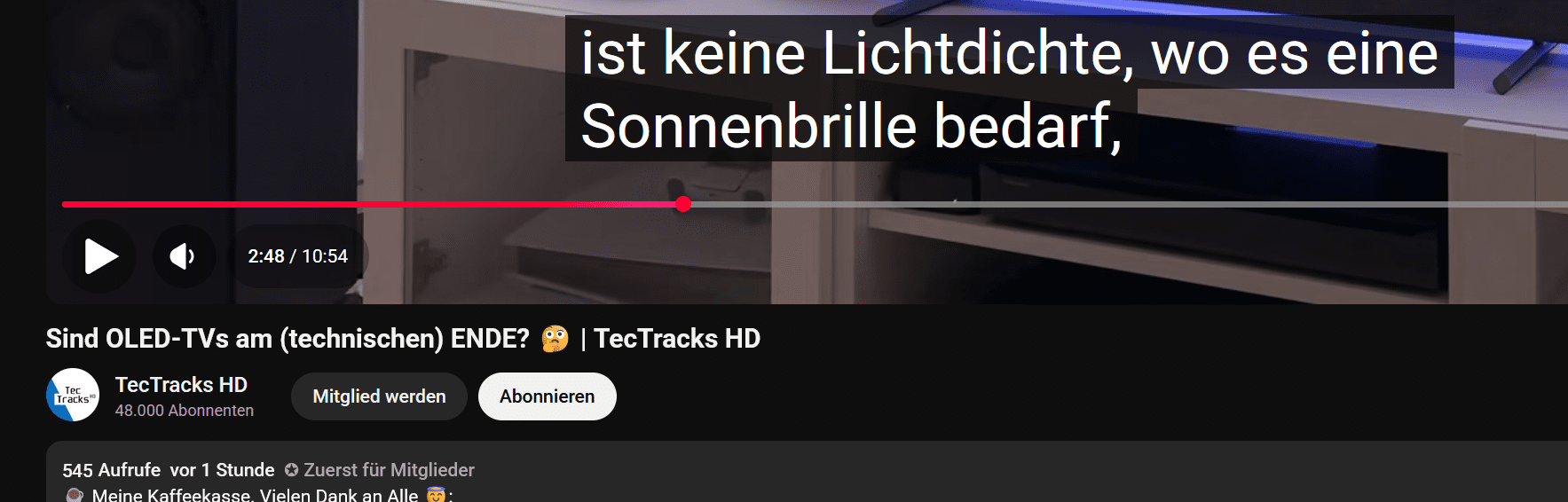This screenshot has height=502, width=1568.
Task: Seek back on the red played timeline
Action: pyautogui.click(x=368, y=205)
